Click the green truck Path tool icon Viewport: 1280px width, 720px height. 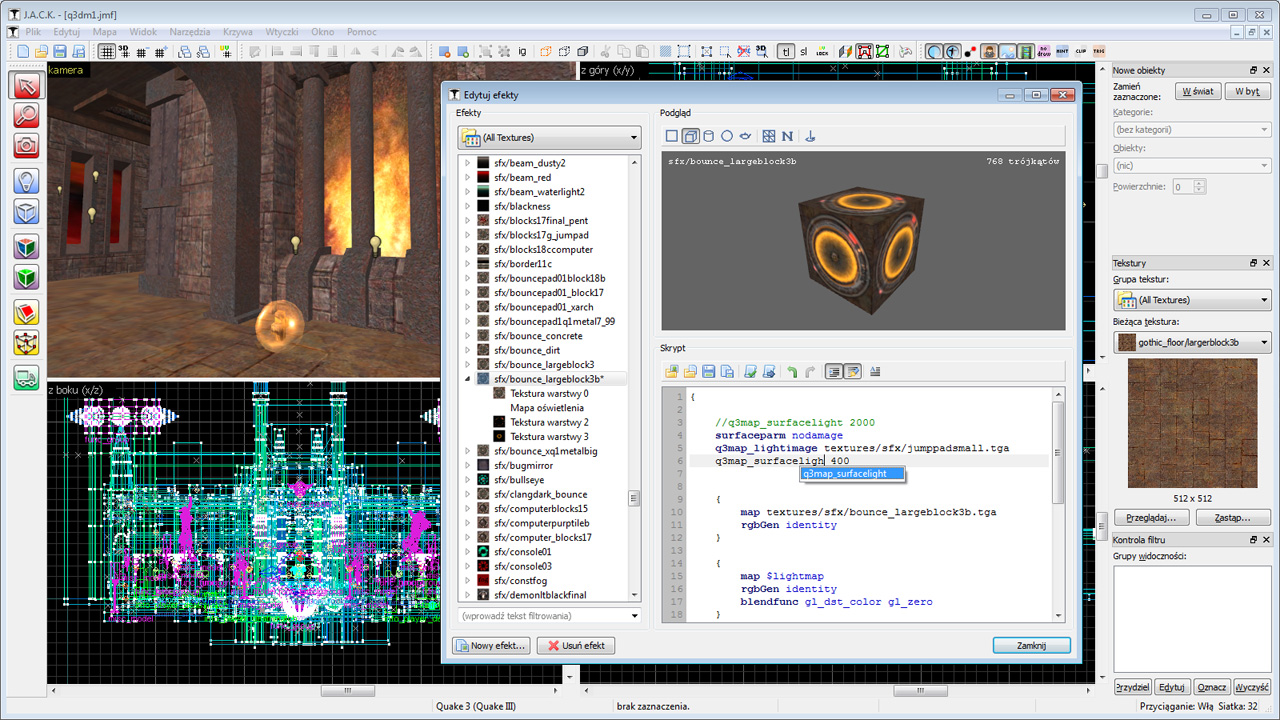(26, 377)
